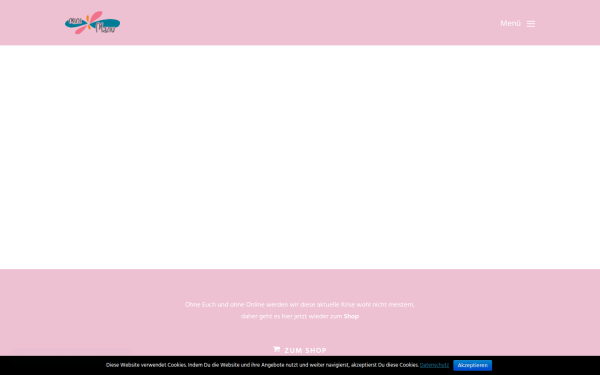
Task: Open the Menü label
Action: [510, 23]
